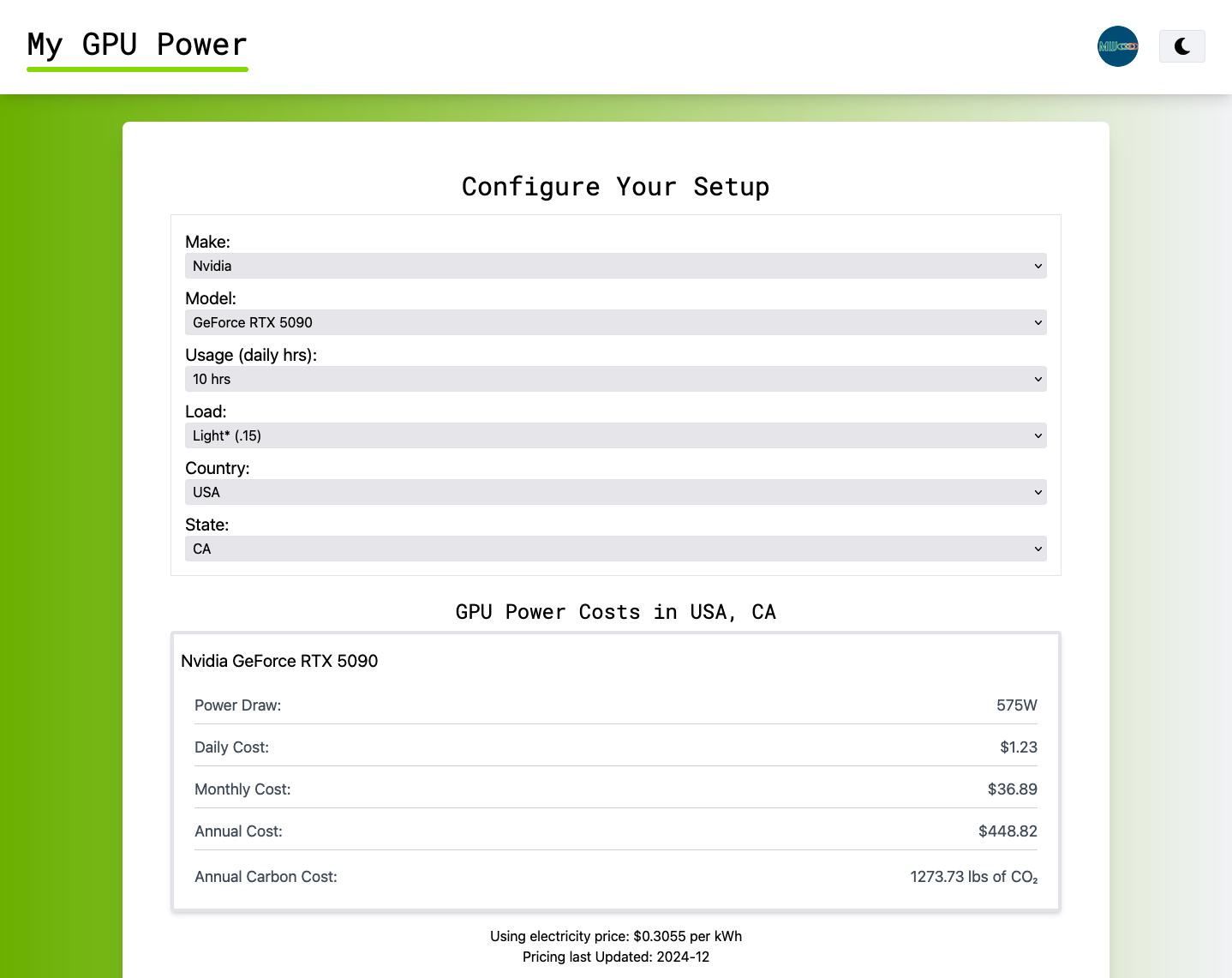The width and height of the screenshot is (1232, 978).
Task: Open the Make dropdown
Action: click(616, 266)
